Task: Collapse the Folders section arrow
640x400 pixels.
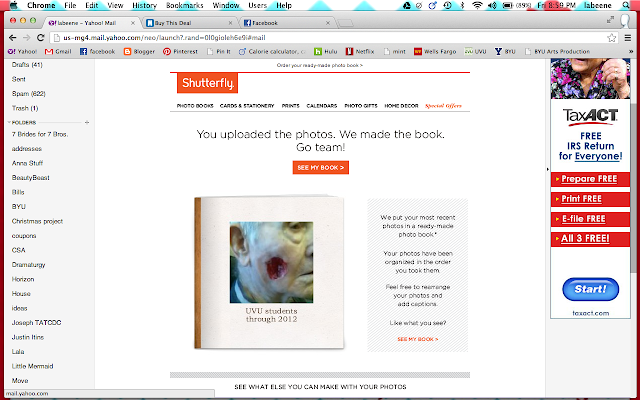Action: point(9,122)
